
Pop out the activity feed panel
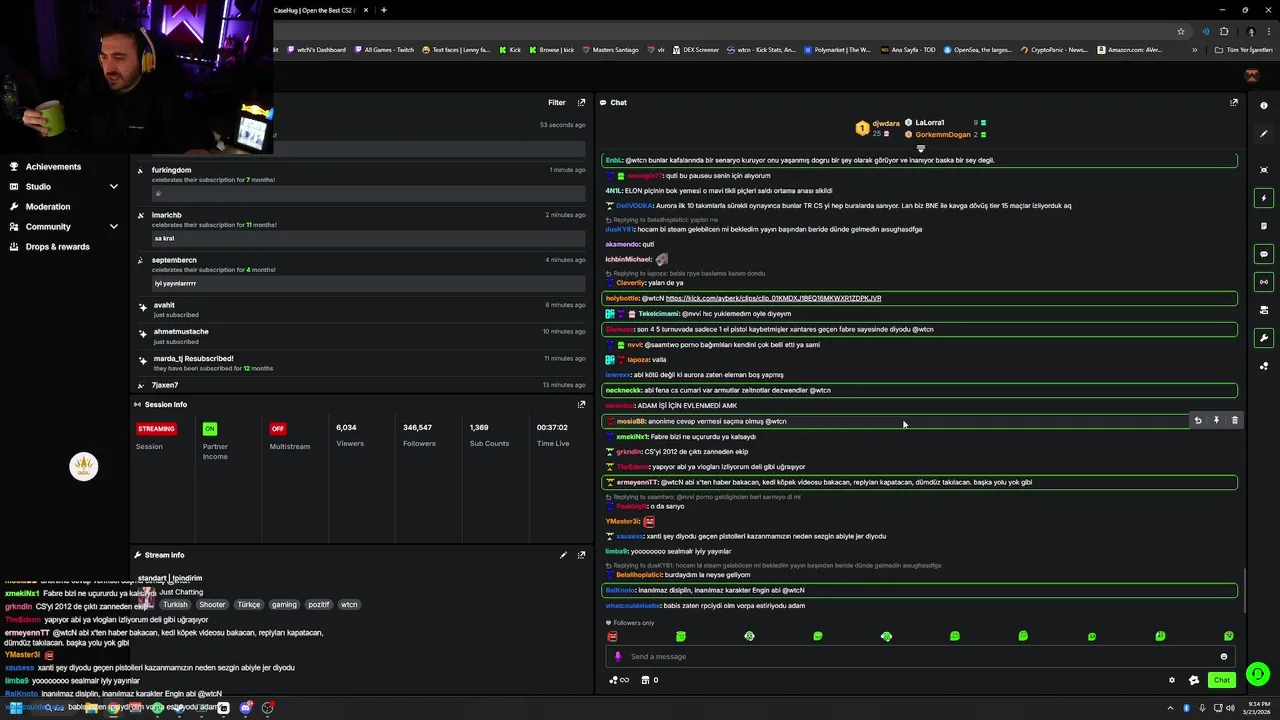(x=581, y=102)
